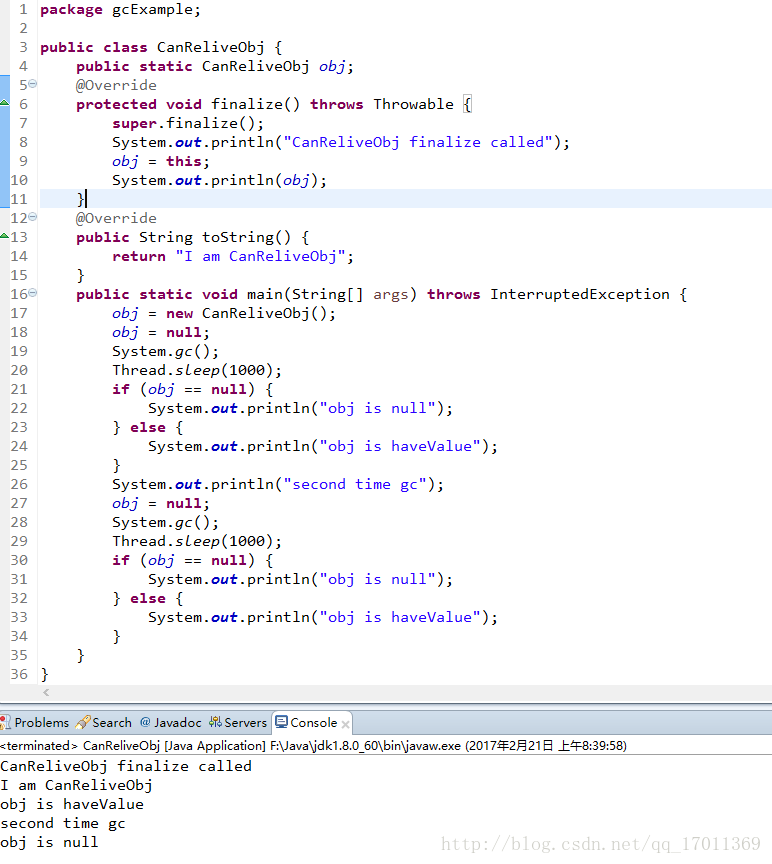
Task: Click the class name CanReliveObj on line 3
Action: tap(210, 47)
